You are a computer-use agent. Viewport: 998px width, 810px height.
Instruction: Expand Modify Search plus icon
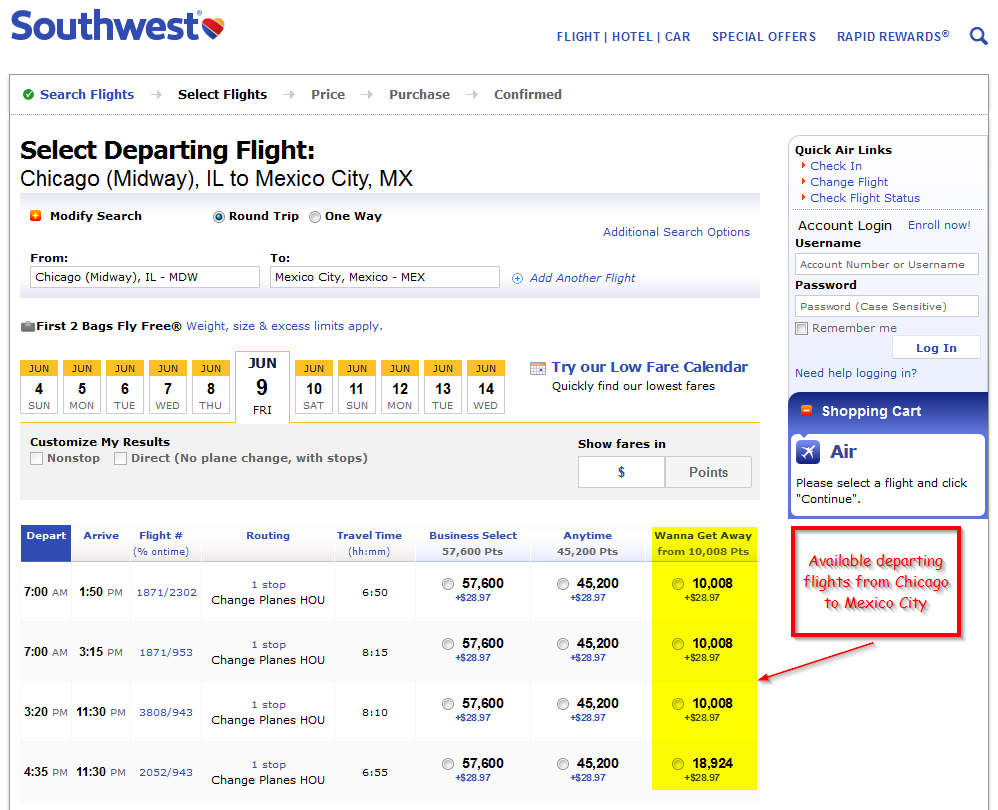coord(36,216)
